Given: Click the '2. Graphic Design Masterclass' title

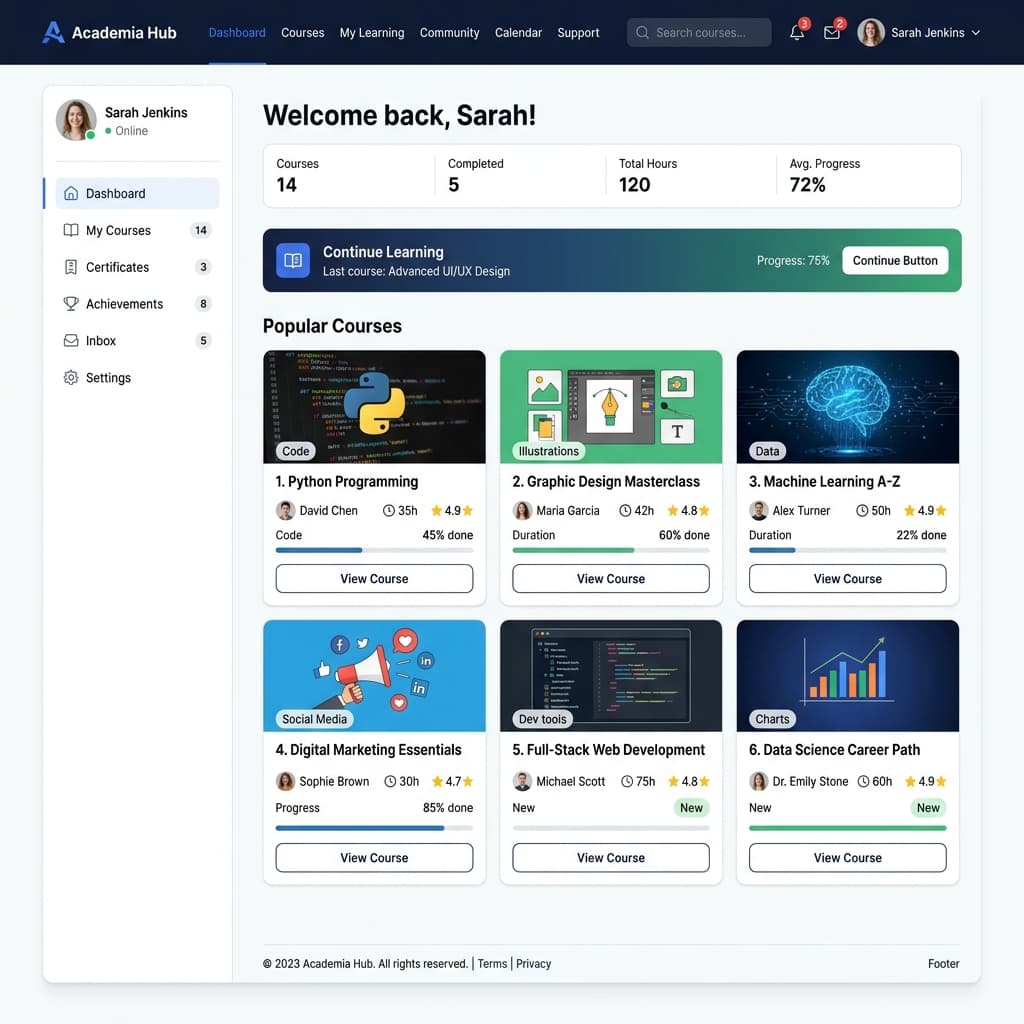Looking at the screenshot, I should click(606, 481).
